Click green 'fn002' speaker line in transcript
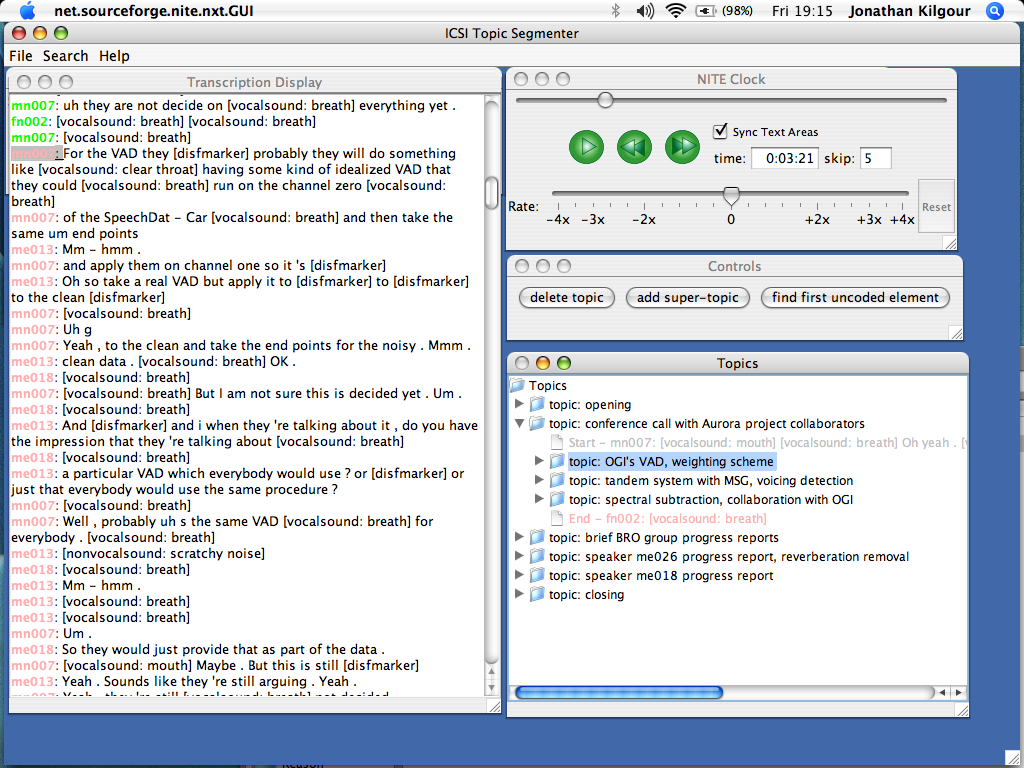 click(x=163, y=121)
